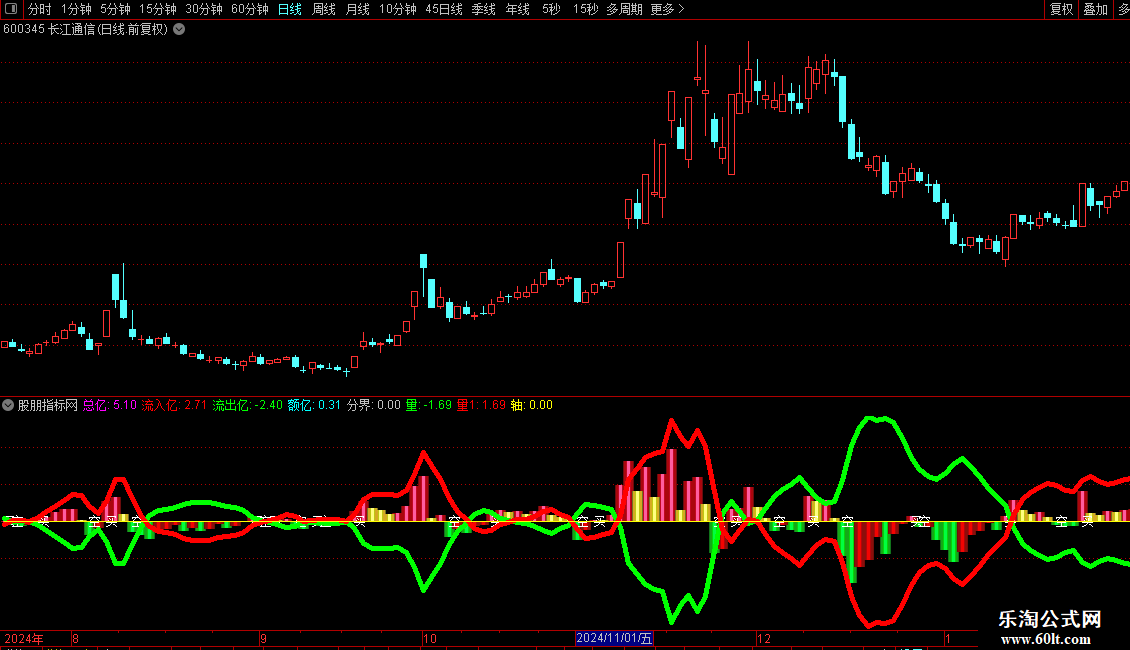Click month 9 marker on time axis
1130x650 pixels.
pyautogui.click(x=264, y=638)
